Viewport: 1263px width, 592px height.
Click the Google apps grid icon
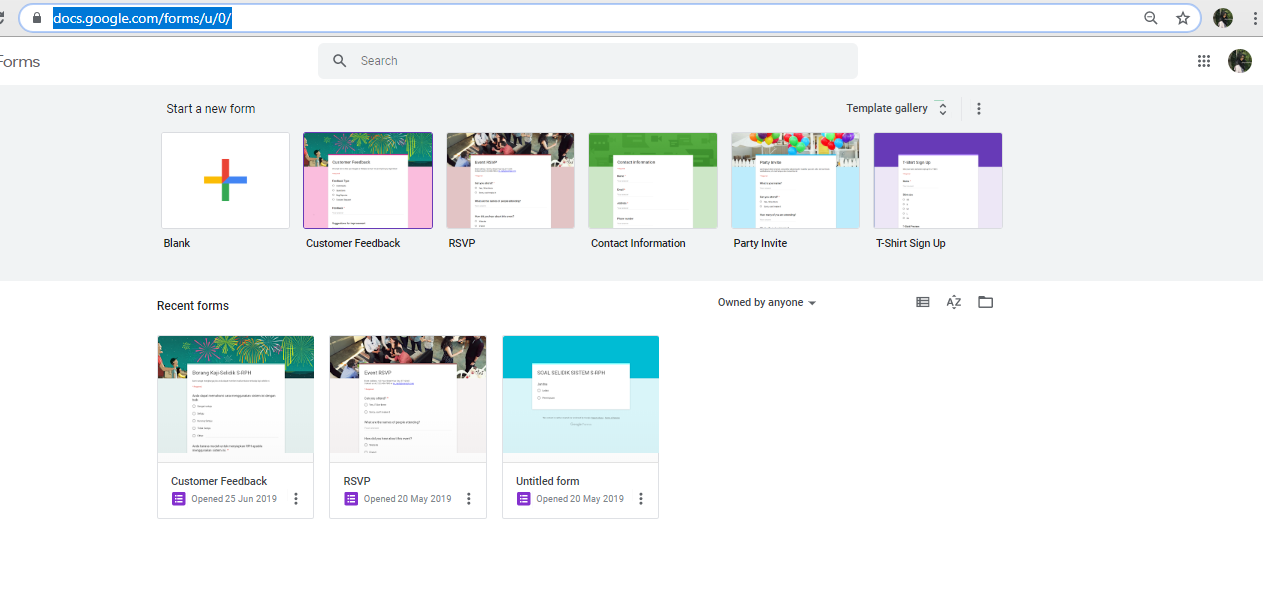1204,61
